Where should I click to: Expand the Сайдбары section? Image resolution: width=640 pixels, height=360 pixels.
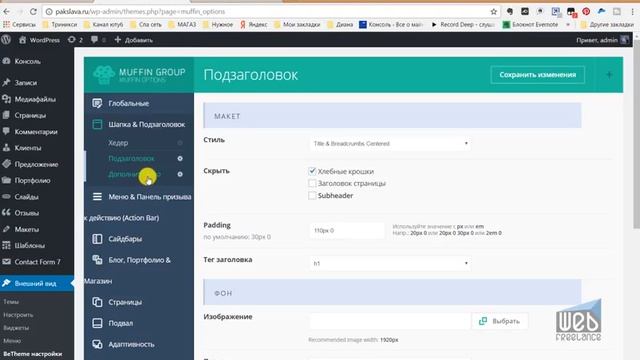[139, 239]
